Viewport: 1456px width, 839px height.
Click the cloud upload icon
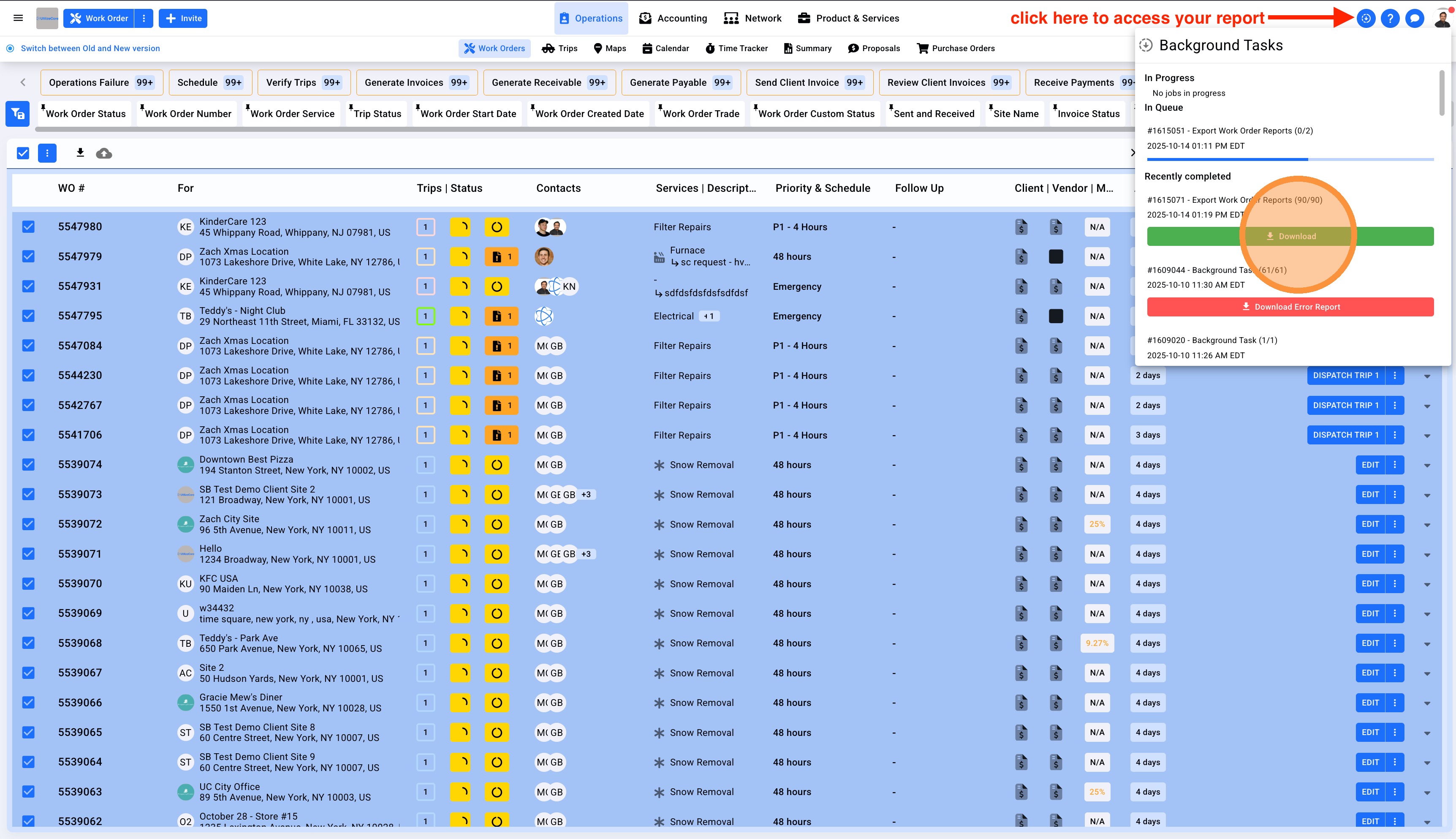tap(104, 153)
